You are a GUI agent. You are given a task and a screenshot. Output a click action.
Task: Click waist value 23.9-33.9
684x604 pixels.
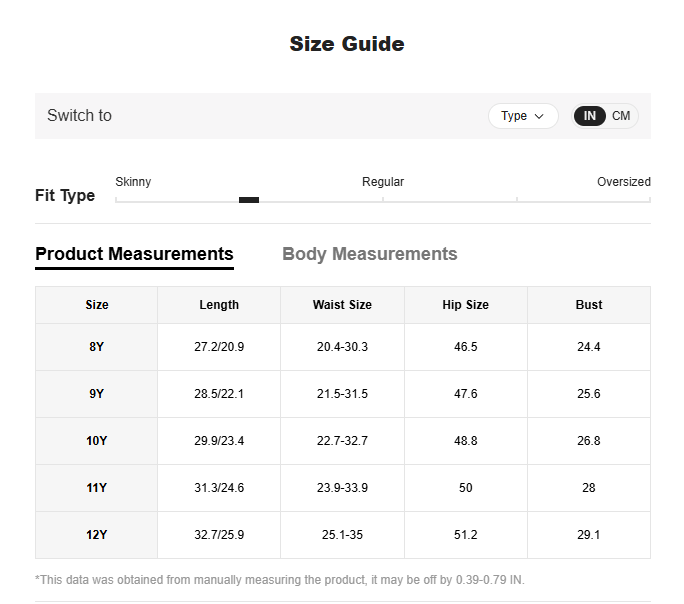coord(342,488)
